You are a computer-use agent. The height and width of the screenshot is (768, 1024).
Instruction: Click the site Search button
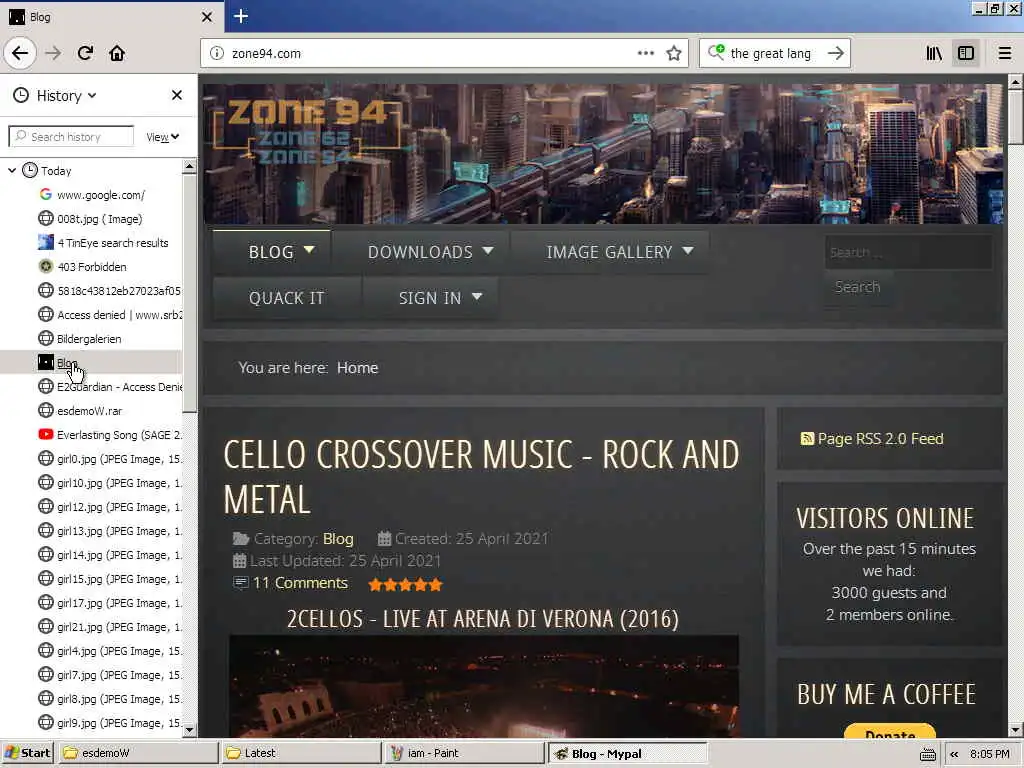pos(857,287)
